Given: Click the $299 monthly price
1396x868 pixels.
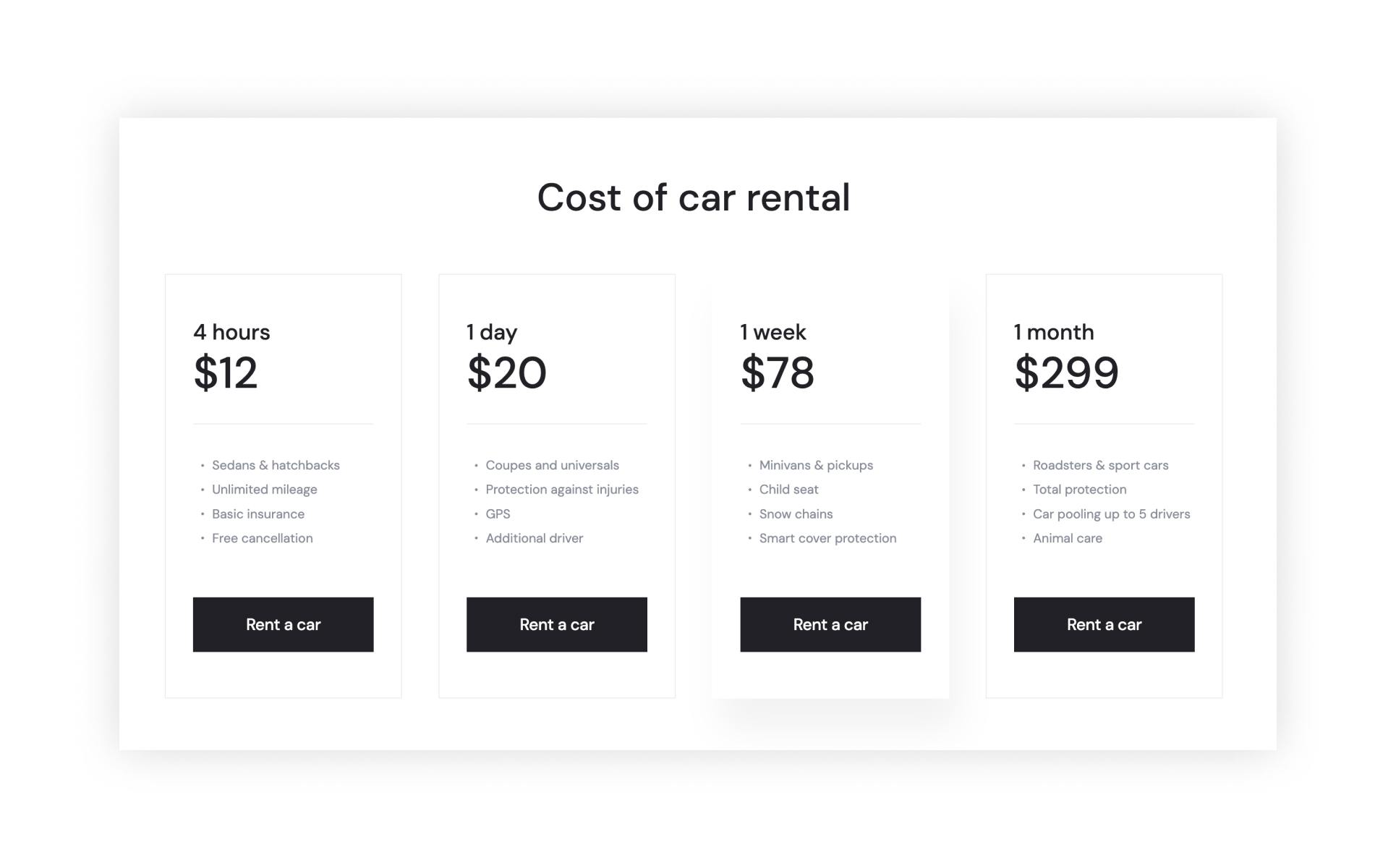Looking at the screenshot, I should coord(1066,373).
